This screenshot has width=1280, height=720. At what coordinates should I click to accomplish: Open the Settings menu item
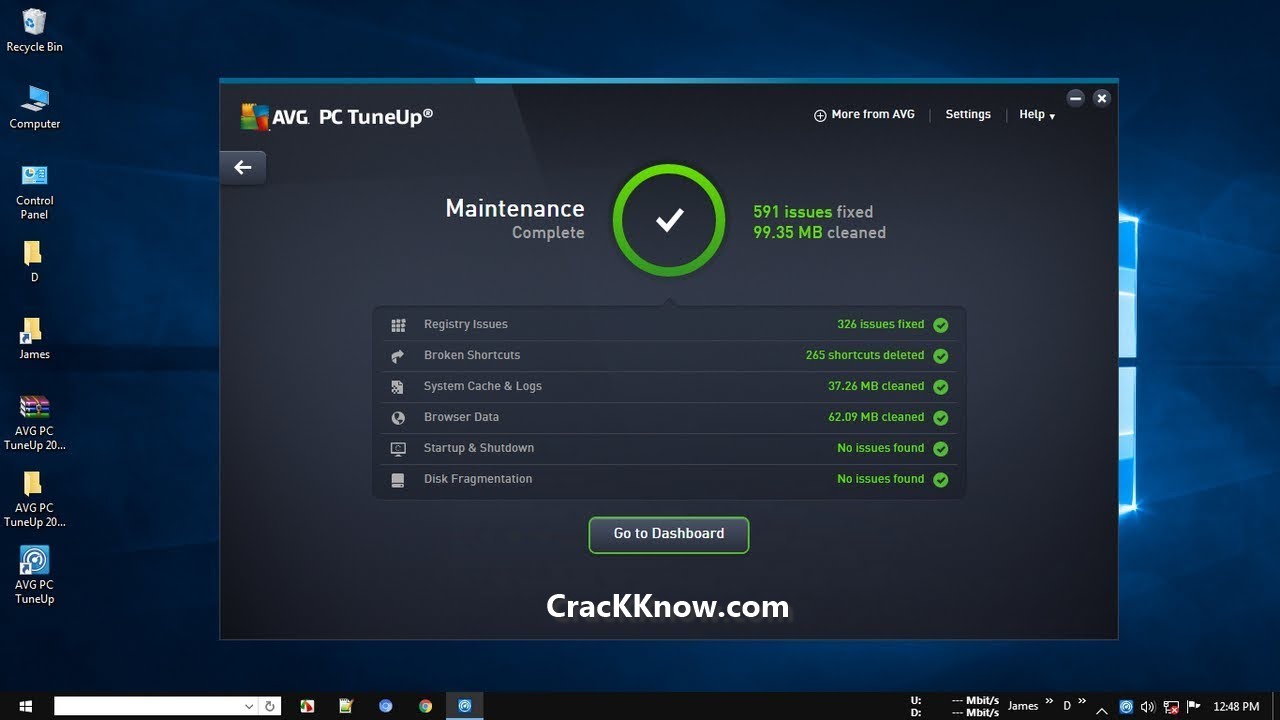(x=968, y=115)
